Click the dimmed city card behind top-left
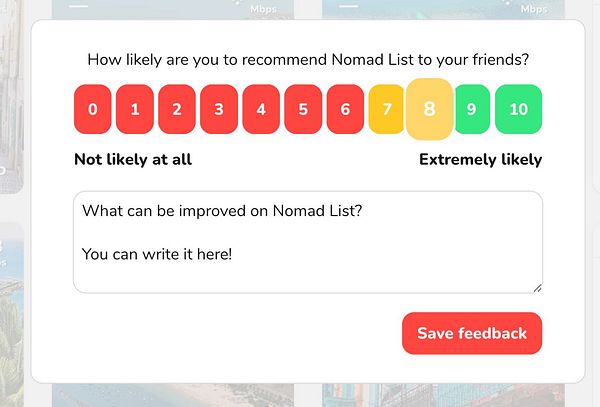600x407 pixels. click(170, 8)
